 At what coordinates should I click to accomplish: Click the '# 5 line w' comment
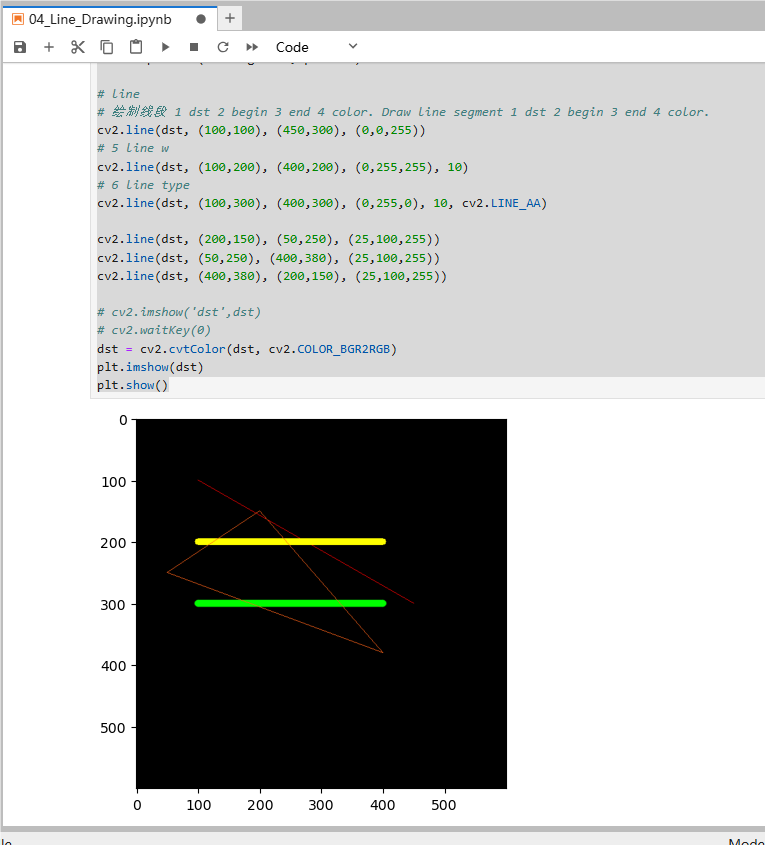(x=133, y=148)
